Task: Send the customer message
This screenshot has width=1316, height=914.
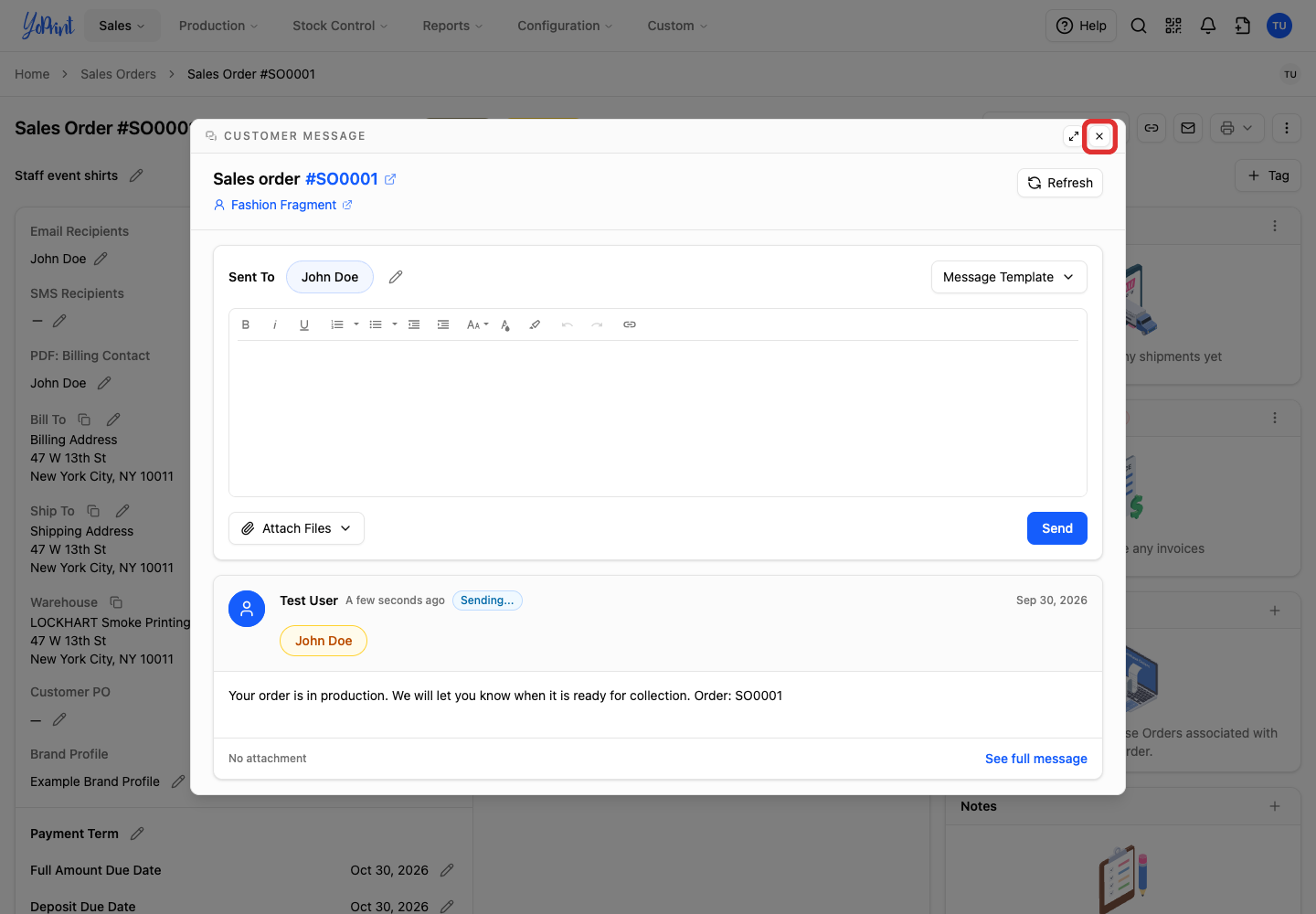Action: tap(1057, 528)
